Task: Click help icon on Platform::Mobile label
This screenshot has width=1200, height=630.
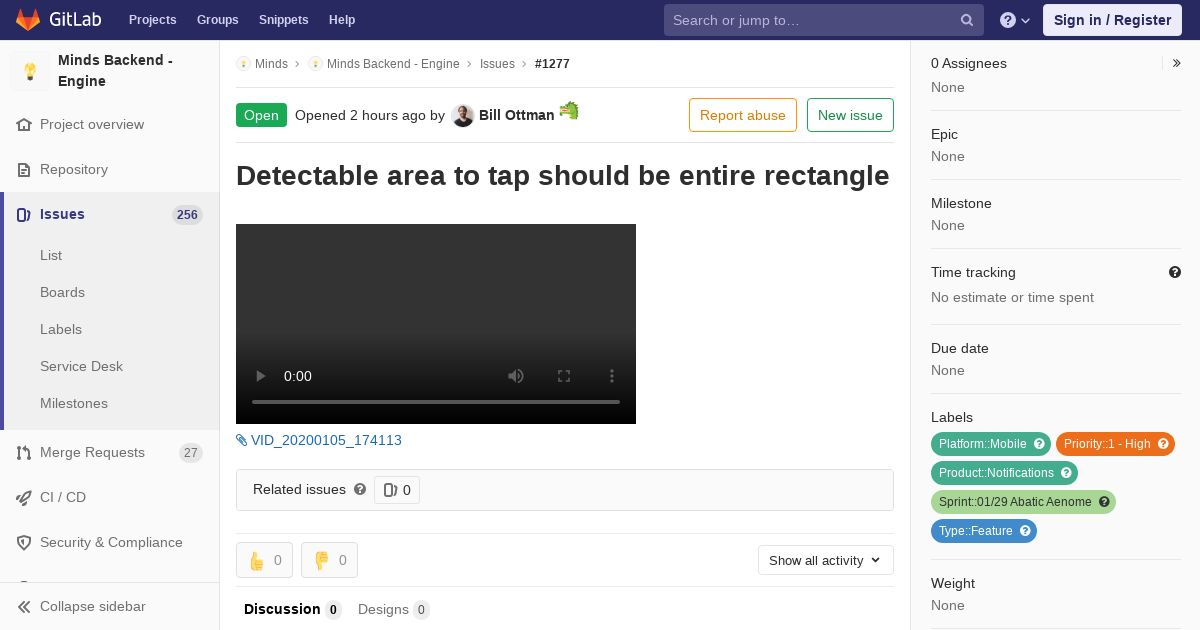Action: coord(1039,444)
